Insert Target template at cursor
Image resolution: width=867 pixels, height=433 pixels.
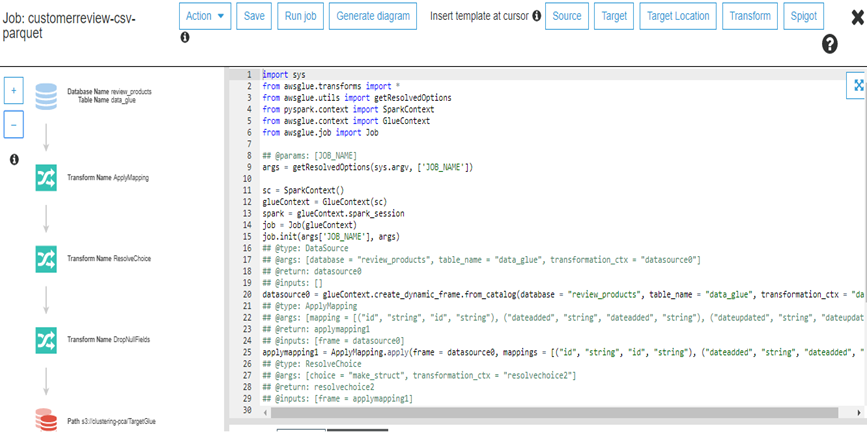(x=614, y=16)
